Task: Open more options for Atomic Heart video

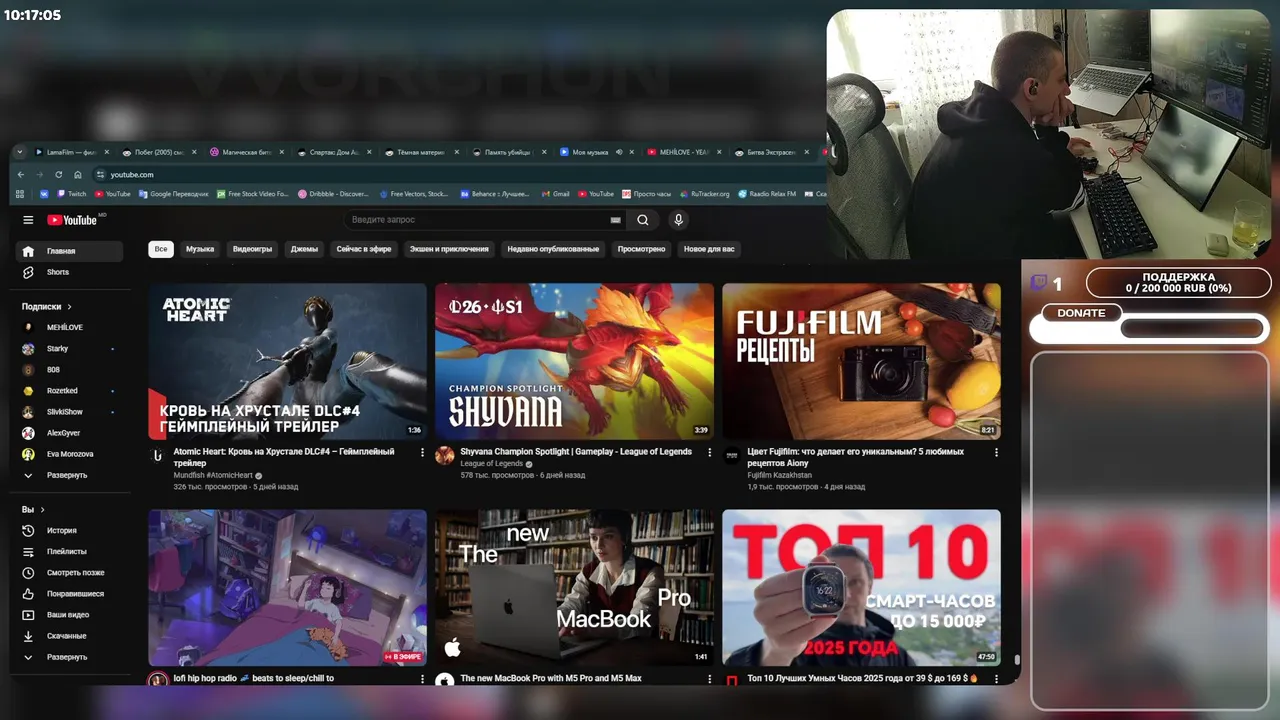Action: (x=422, y=453)
